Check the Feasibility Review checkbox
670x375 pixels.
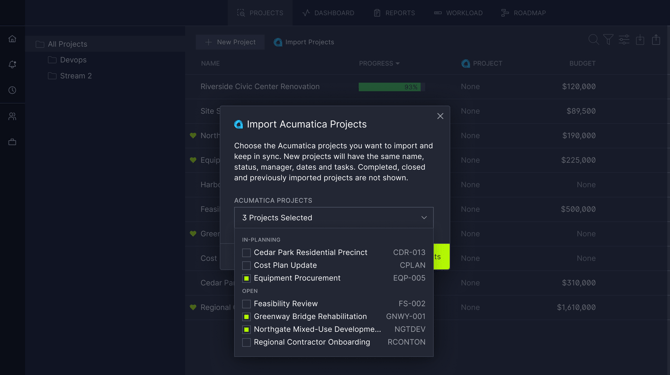click(246, 304)
